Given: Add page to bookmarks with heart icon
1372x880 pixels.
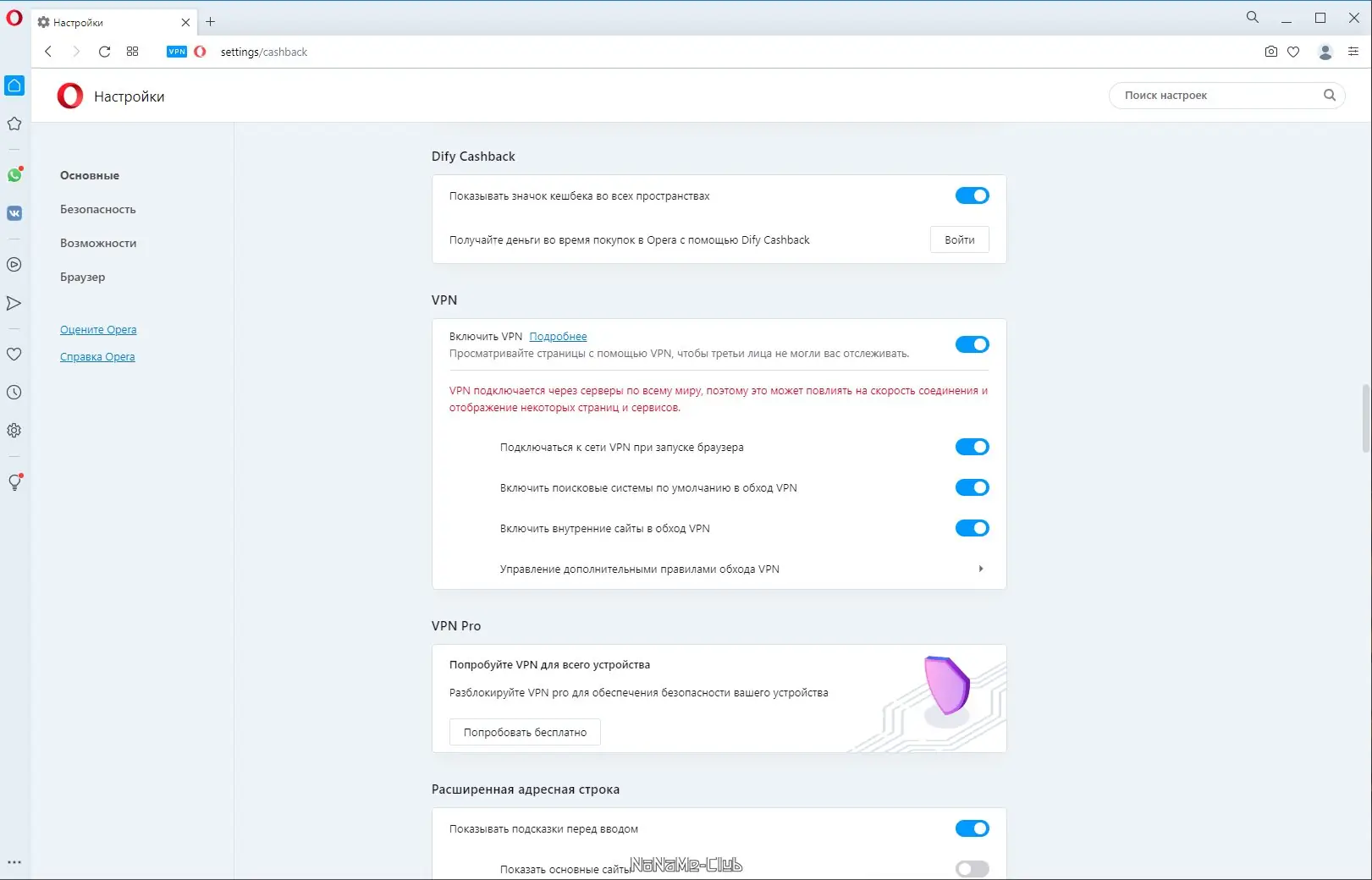Looking at the screenshot, I should tap(1293, 52).
